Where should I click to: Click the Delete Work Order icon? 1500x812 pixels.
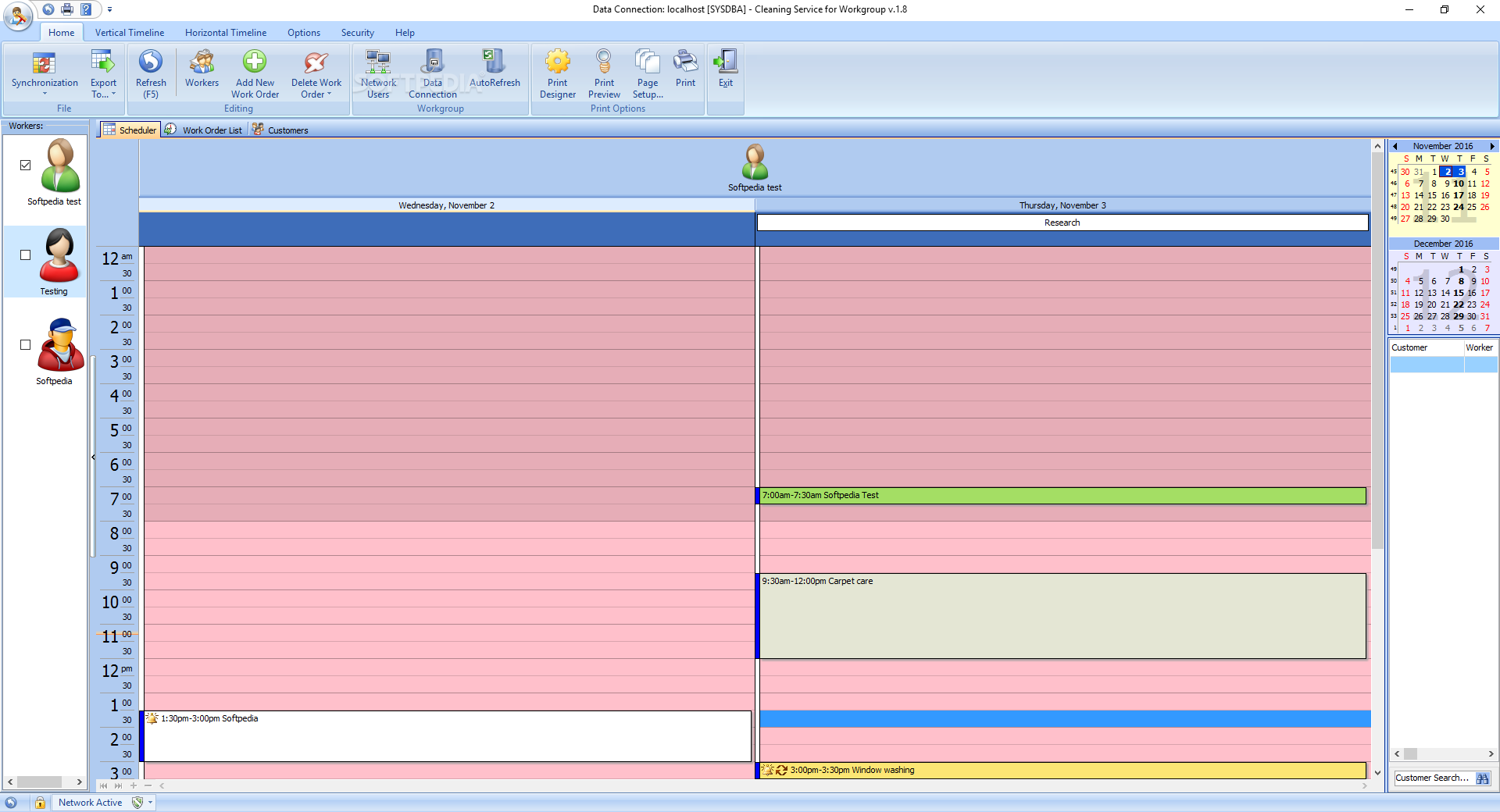316,61
